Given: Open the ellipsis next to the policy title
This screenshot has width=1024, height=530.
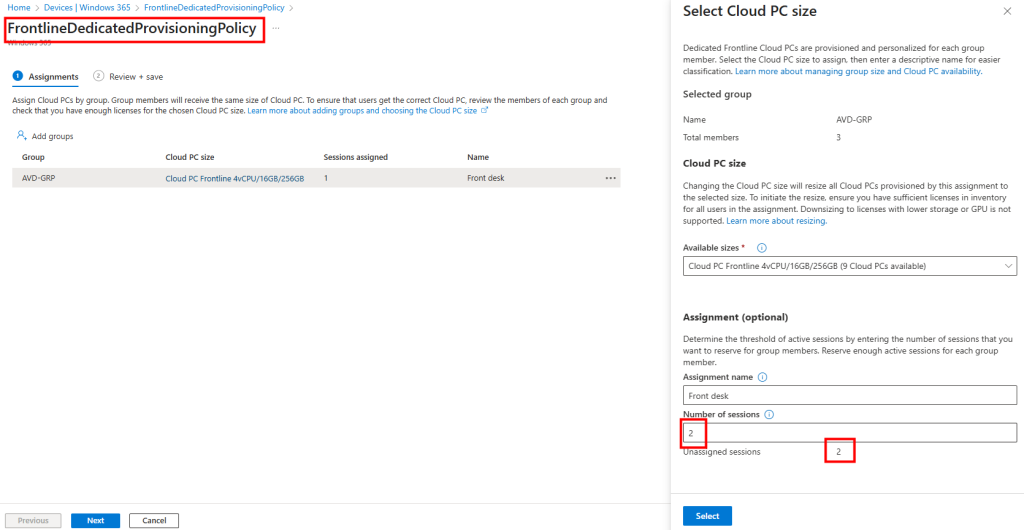Looking at the screenshot, I should pos(276,29).
